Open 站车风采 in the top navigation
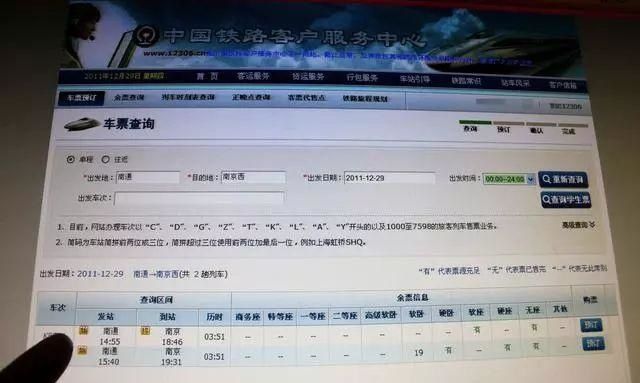Viewport: 640px width, 383px height. (x=515, y=83)
